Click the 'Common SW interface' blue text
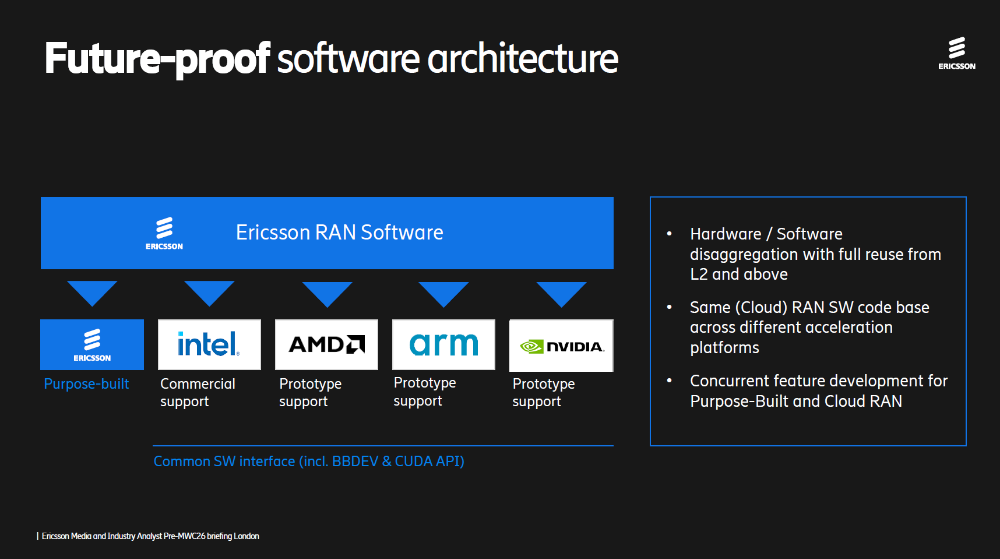1000x559 pixels. pyautogui.click(x=308, y=462)
